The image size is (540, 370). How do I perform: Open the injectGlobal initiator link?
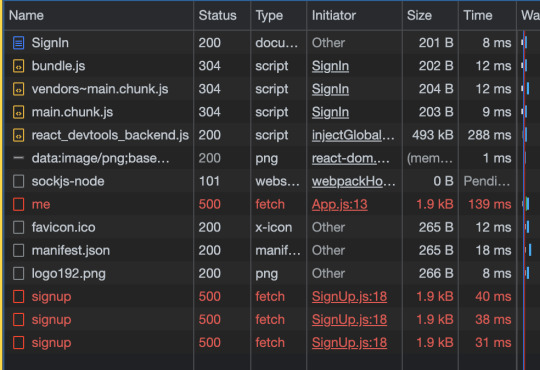353,135
